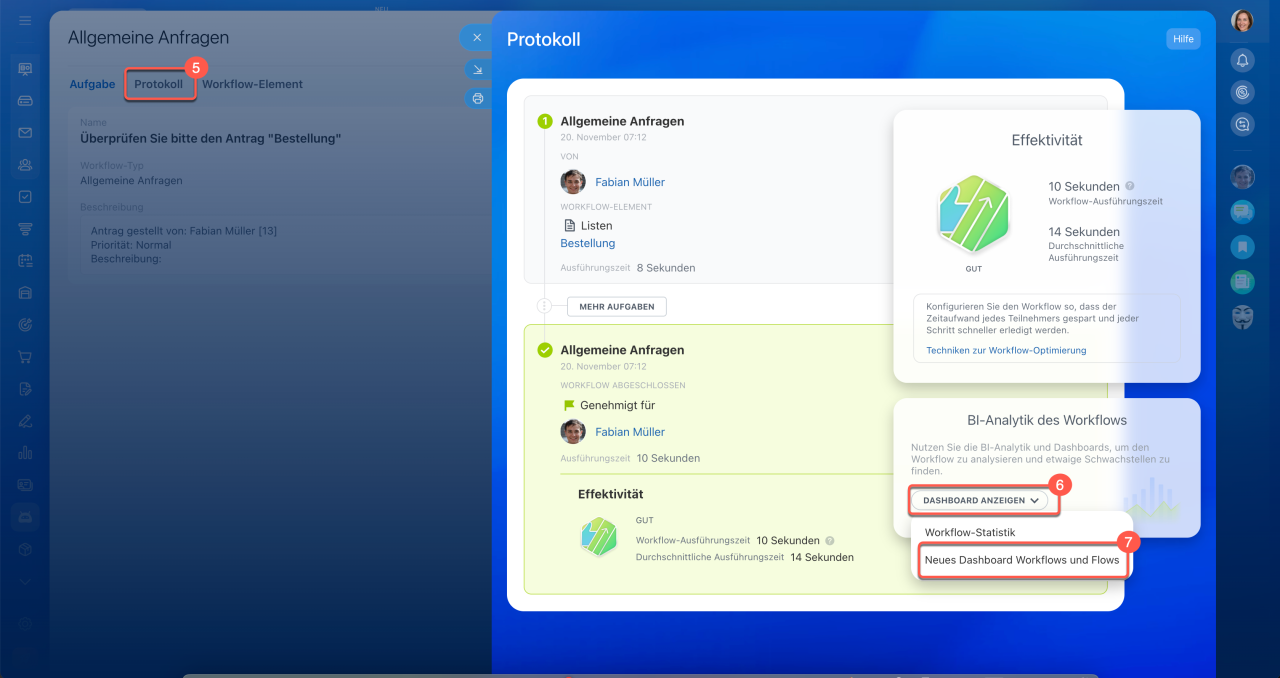Click the user profile avatar at top right
Viewport: 1280px width, 678px height.
coord(1242,21)
